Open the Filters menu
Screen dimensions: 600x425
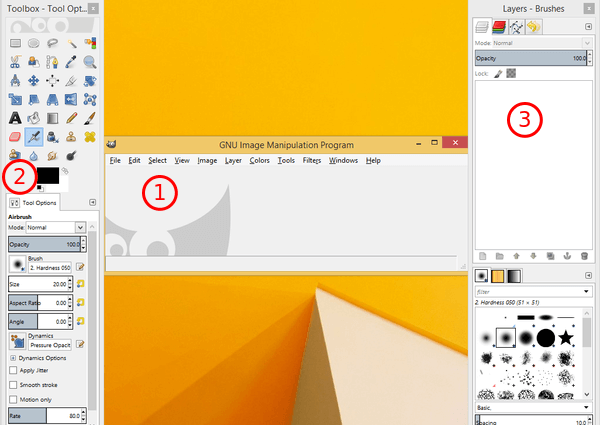click(x=311, y=160)
